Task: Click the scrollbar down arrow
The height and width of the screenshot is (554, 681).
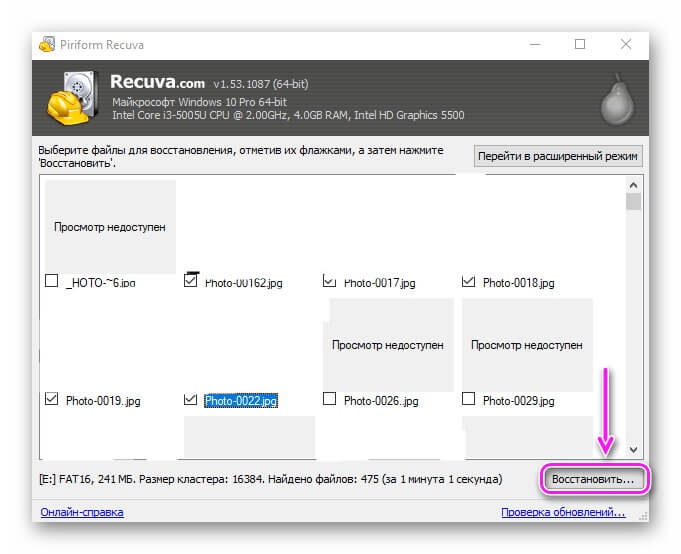Action: click(634, 450)
